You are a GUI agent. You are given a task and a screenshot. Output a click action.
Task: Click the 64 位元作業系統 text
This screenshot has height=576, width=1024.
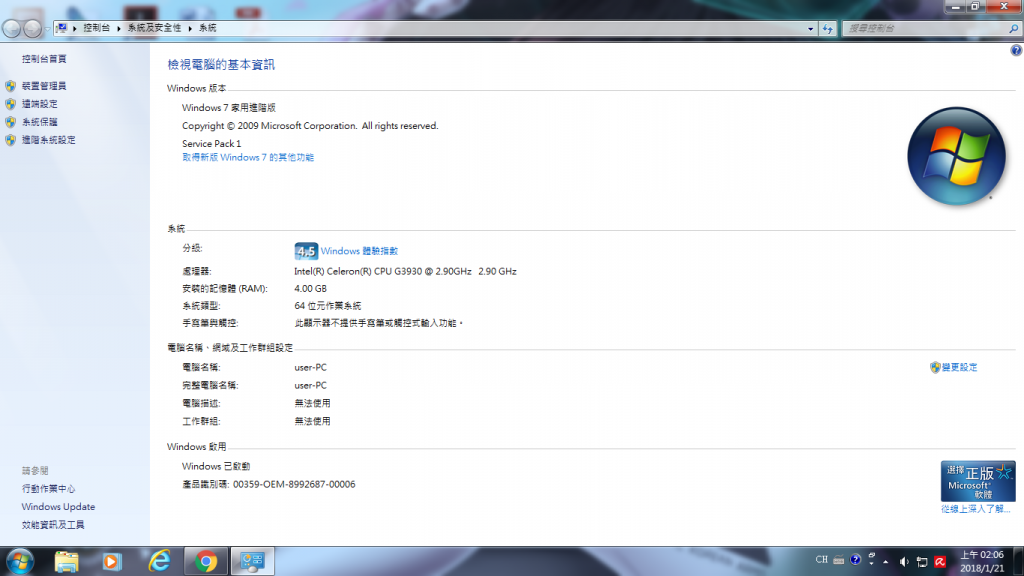point(327,306)
